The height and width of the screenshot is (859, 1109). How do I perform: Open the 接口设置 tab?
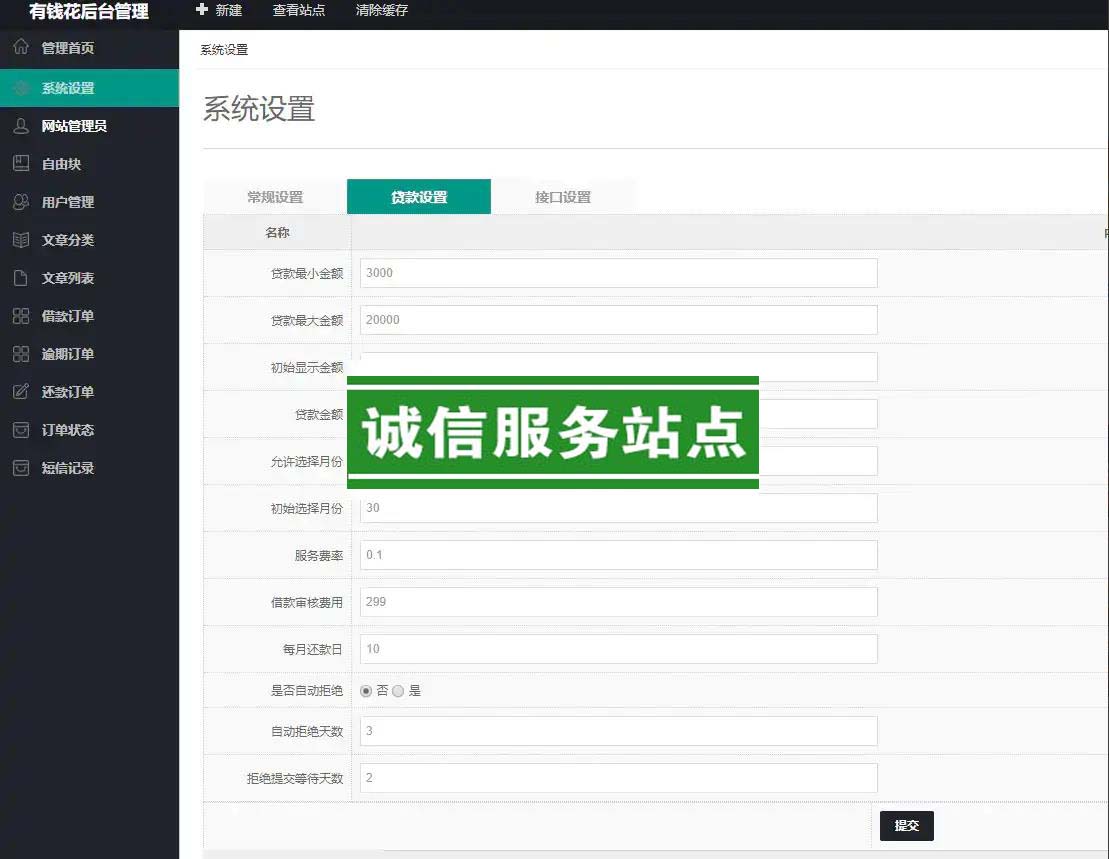(x=563, y=197)
